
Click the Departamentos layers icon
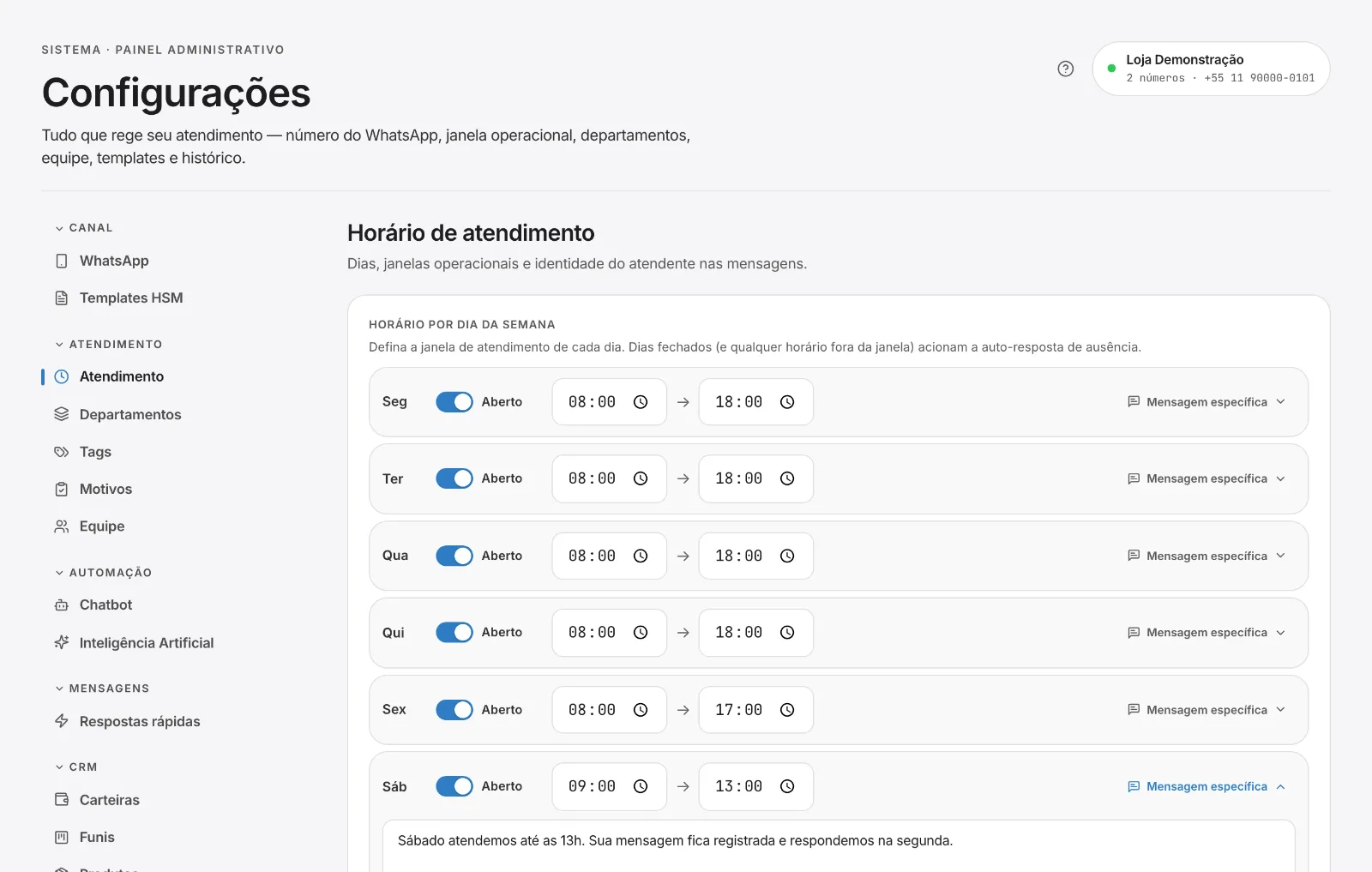[62, 414]
